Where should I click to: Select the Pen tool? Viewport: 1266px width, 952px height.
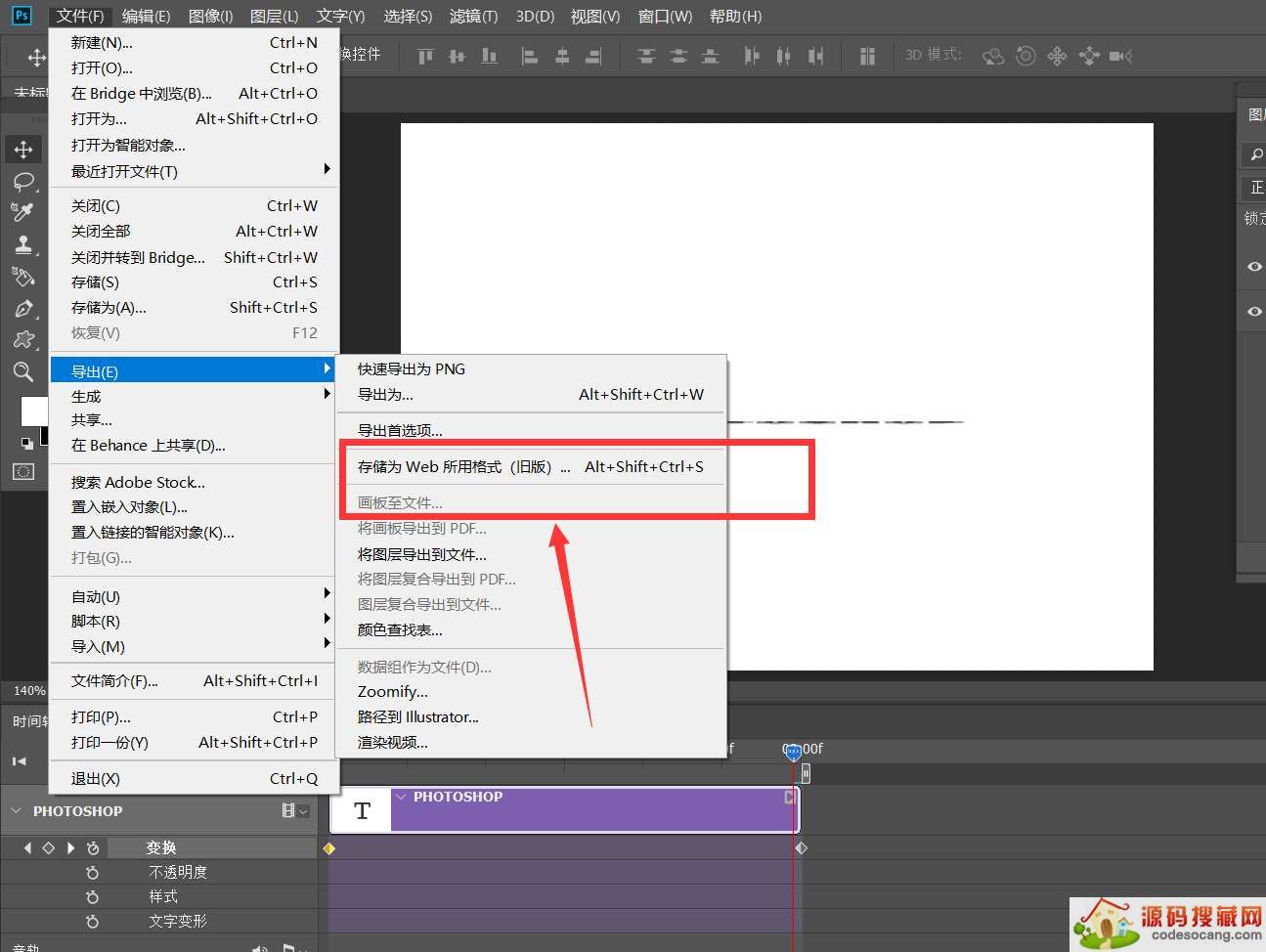pos(23,309)
